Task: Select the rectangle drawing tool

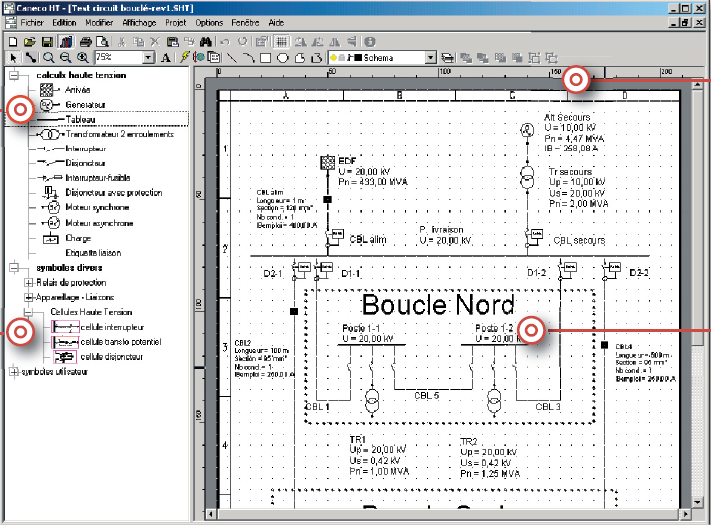Action: [x=266, y=58]
